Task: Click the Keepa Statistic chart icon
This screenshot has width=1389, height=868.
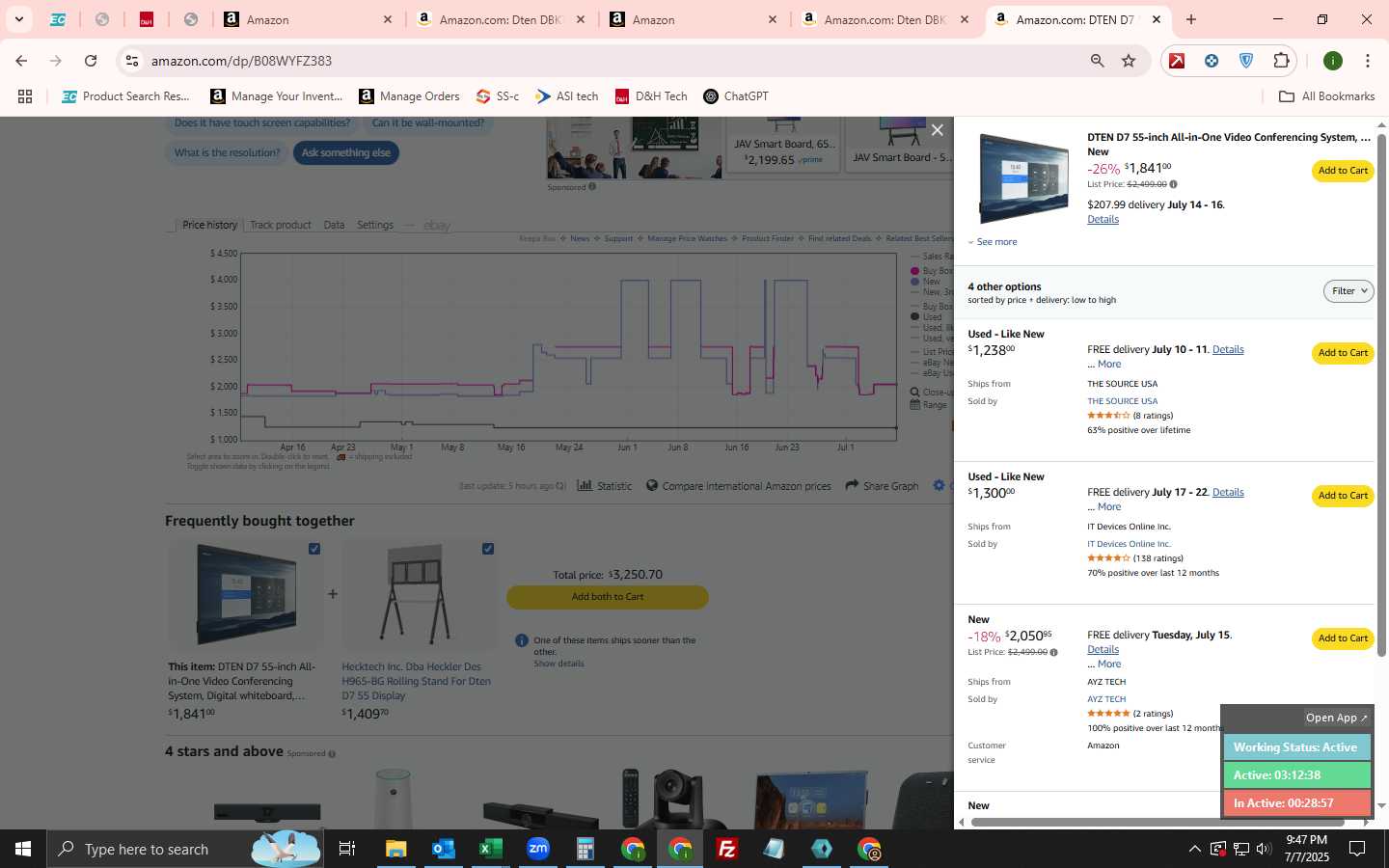Action: click(x=585, y=485)
